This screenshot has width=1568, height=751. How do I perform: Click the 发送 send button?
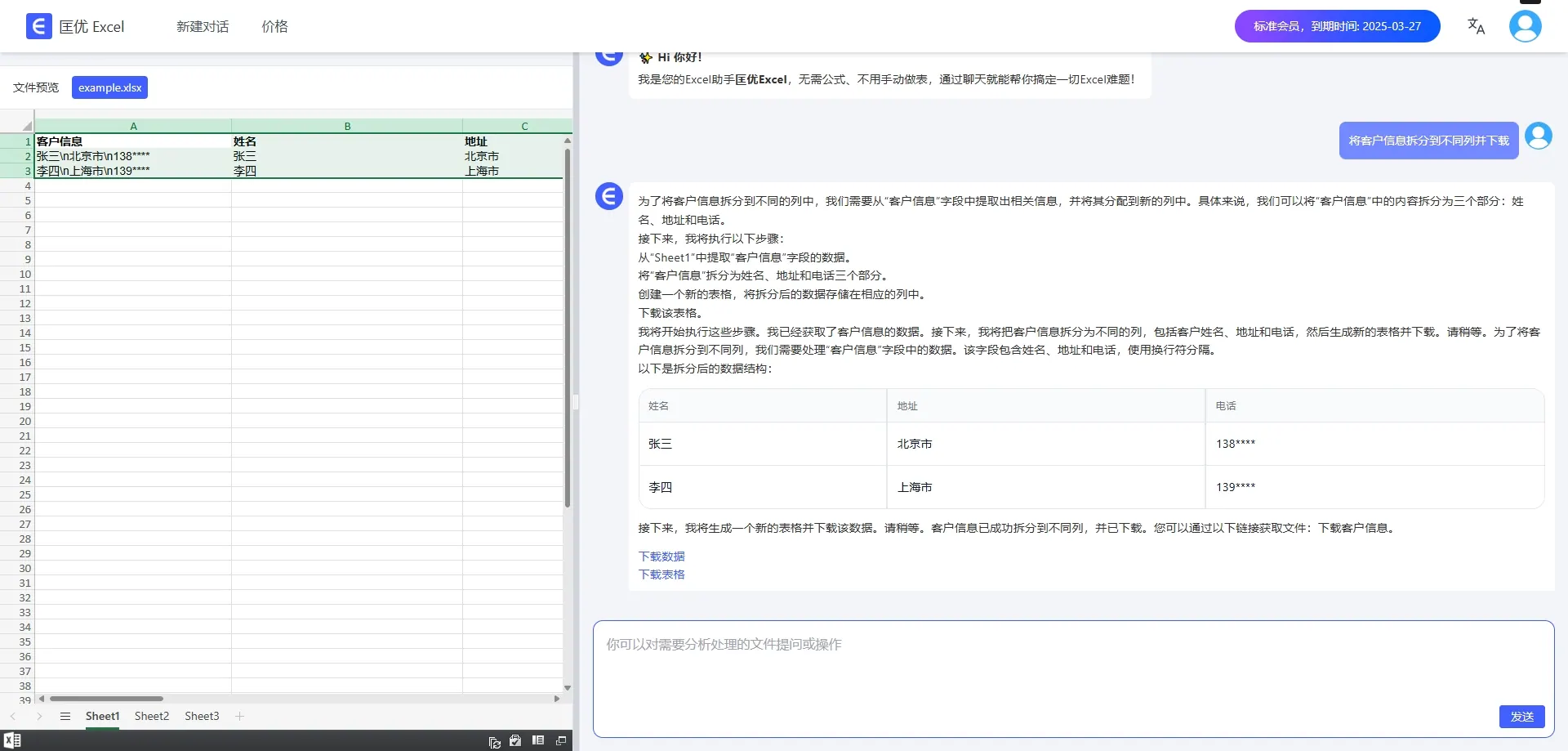1521,717
